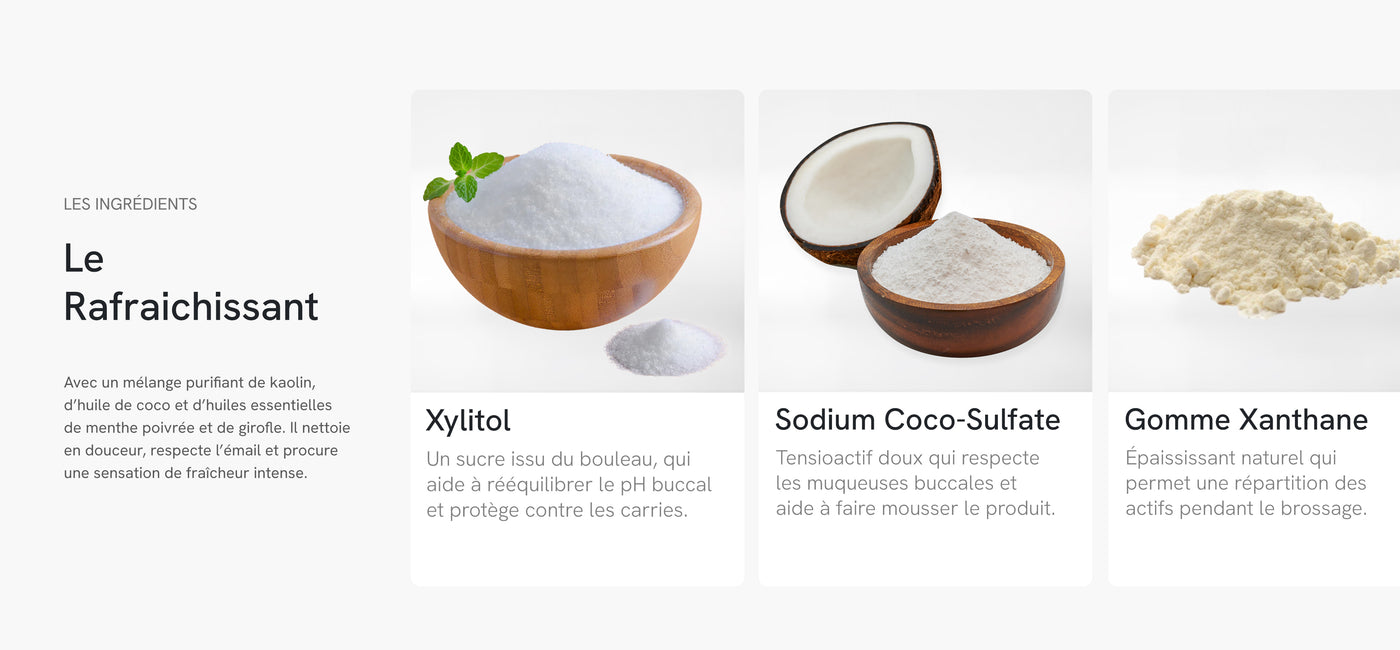Click the halved coconut shell
The width and height of the screenshot is (1400, 650).
coord(860,193)
